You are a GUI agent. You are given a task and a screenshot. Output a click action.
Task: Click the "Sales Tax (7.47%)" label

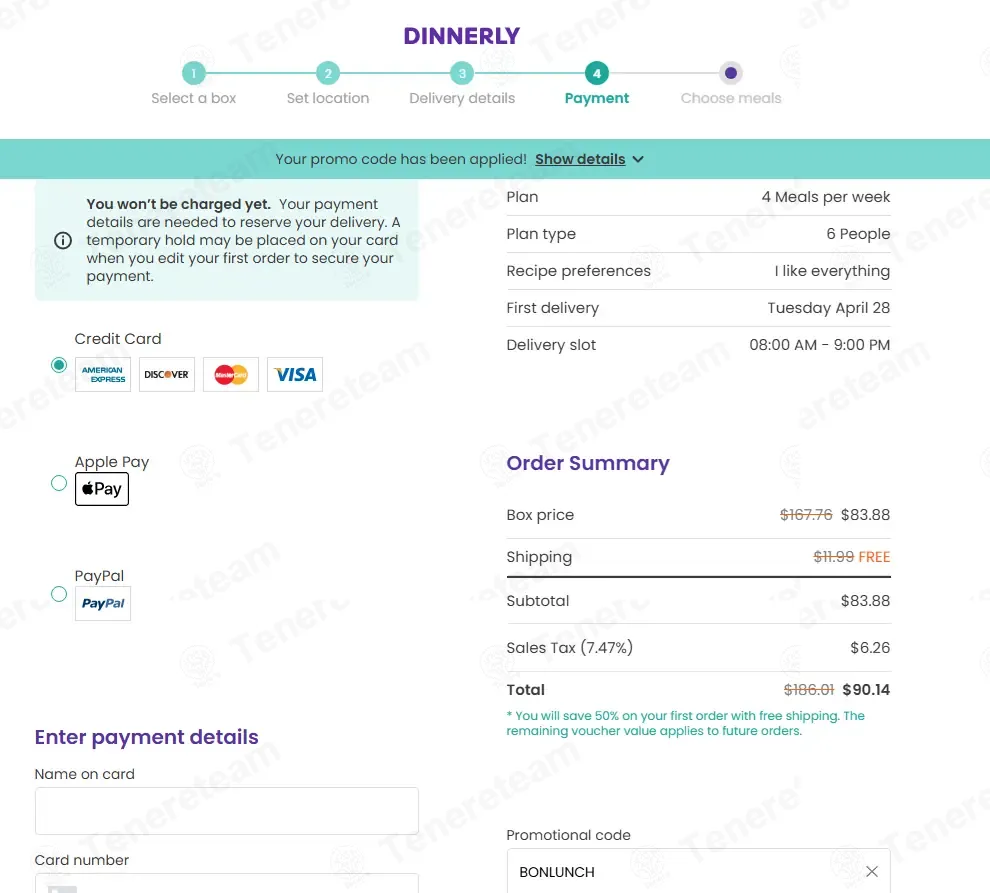coord(570,648)
